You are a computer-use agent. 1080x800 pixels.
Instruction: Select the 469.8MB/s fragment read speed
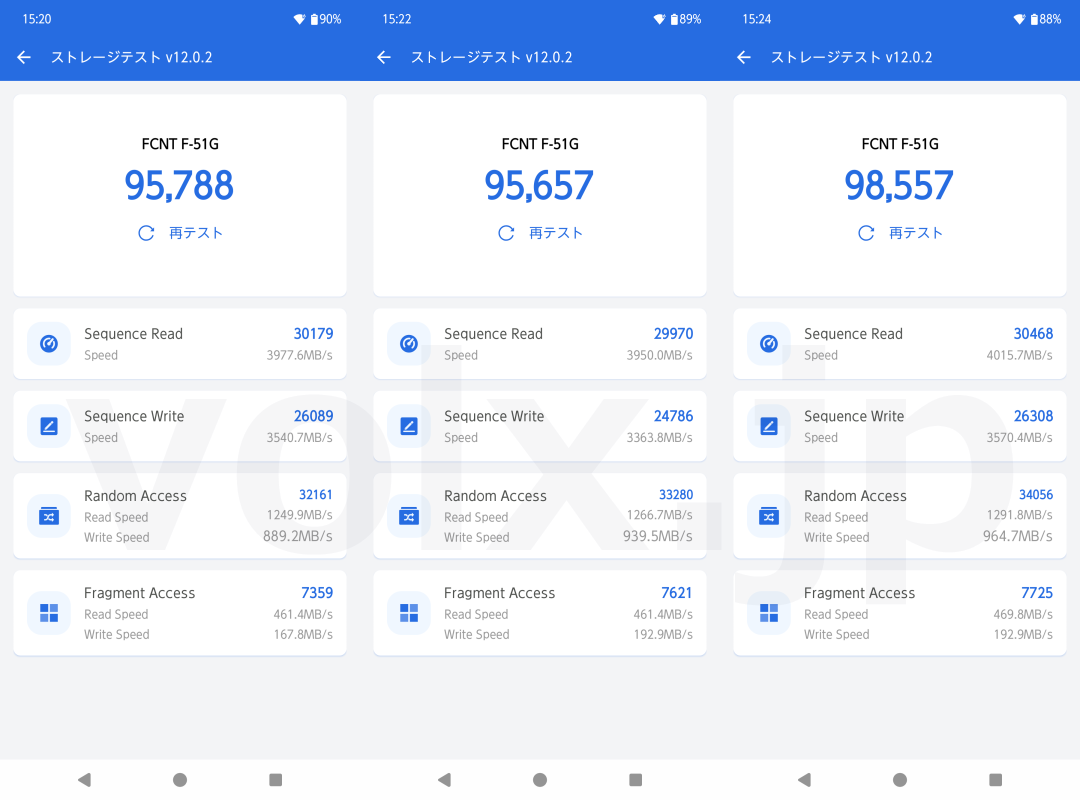[1023, 615]
